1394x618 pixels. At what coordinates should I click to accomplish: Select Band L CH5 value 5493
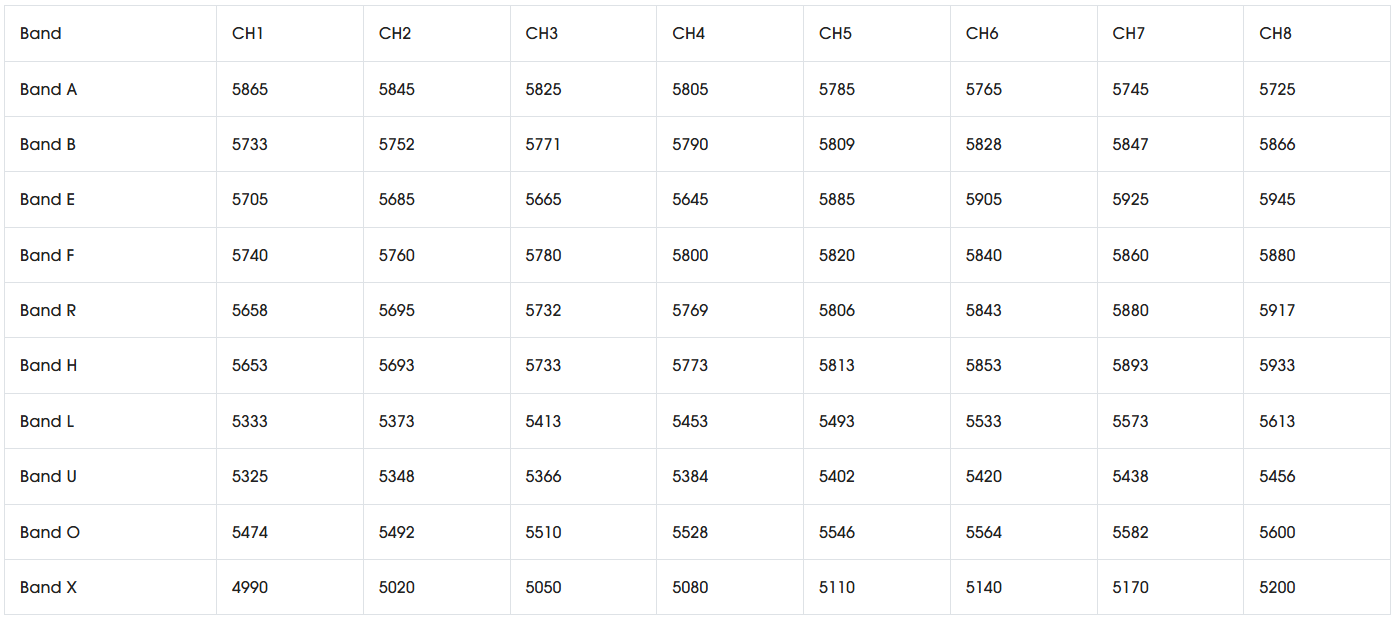pos(837,422)
